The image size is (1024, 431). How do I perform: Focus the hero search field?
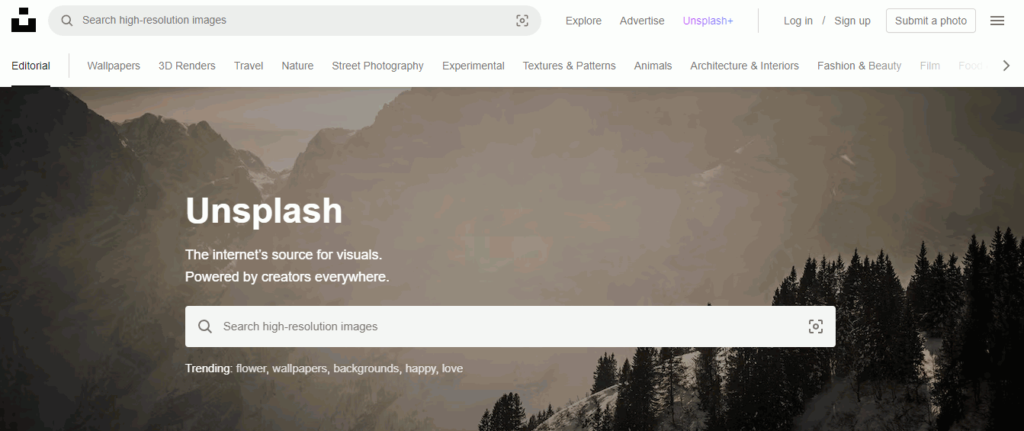tap(510, 327)
